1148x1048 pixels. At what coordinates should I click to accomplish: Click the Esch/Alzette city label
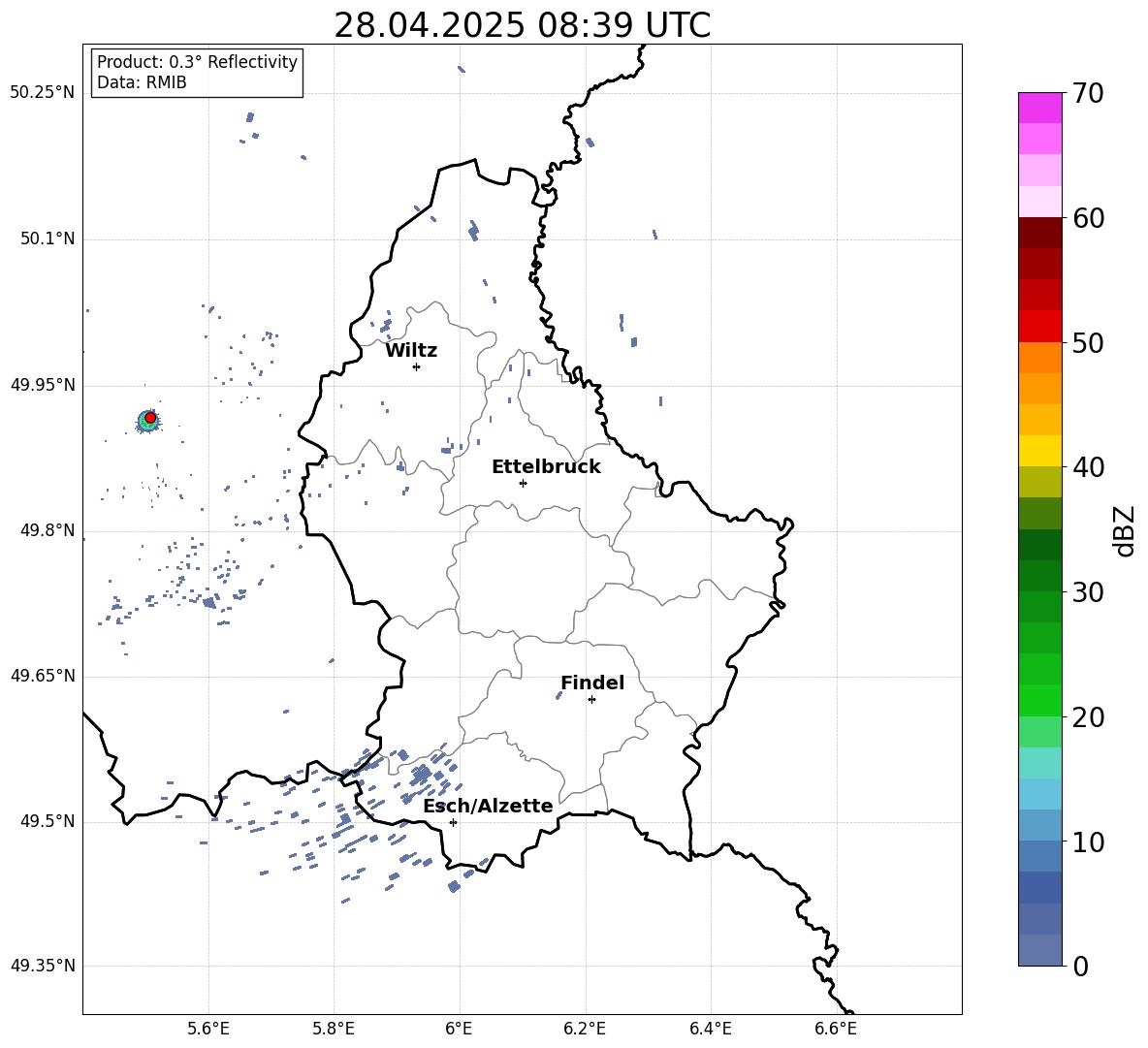click(488, 807)
